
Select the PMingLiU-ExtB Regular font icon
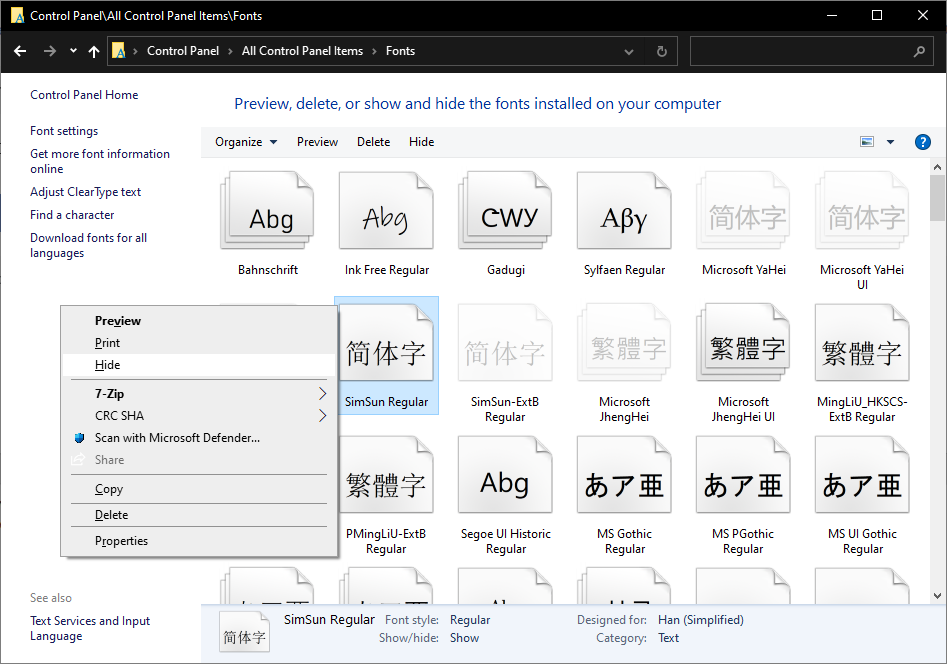[x=387, y=475]
